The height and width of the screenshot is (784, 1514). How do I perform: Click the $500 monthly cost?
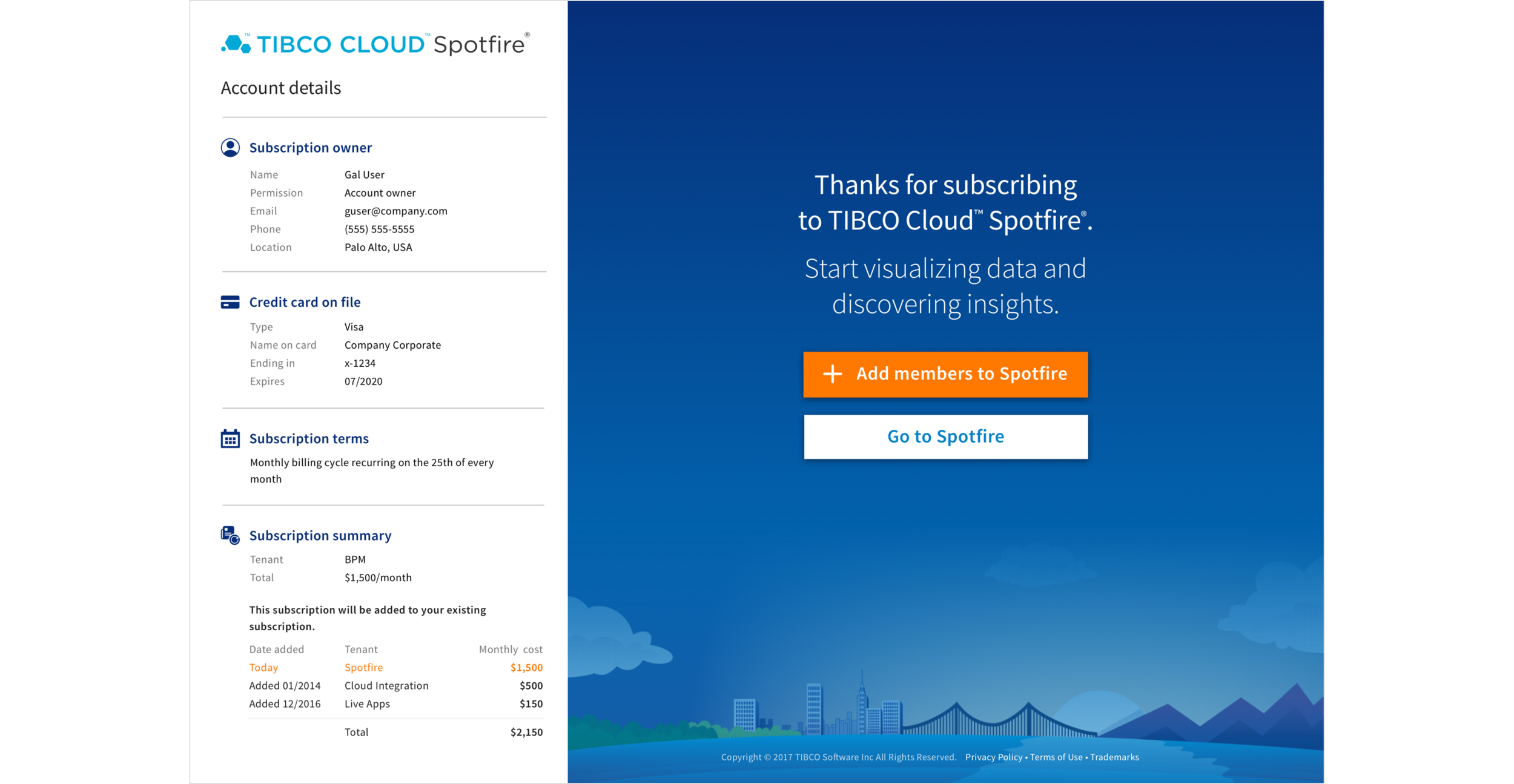[x=531, y=685]
